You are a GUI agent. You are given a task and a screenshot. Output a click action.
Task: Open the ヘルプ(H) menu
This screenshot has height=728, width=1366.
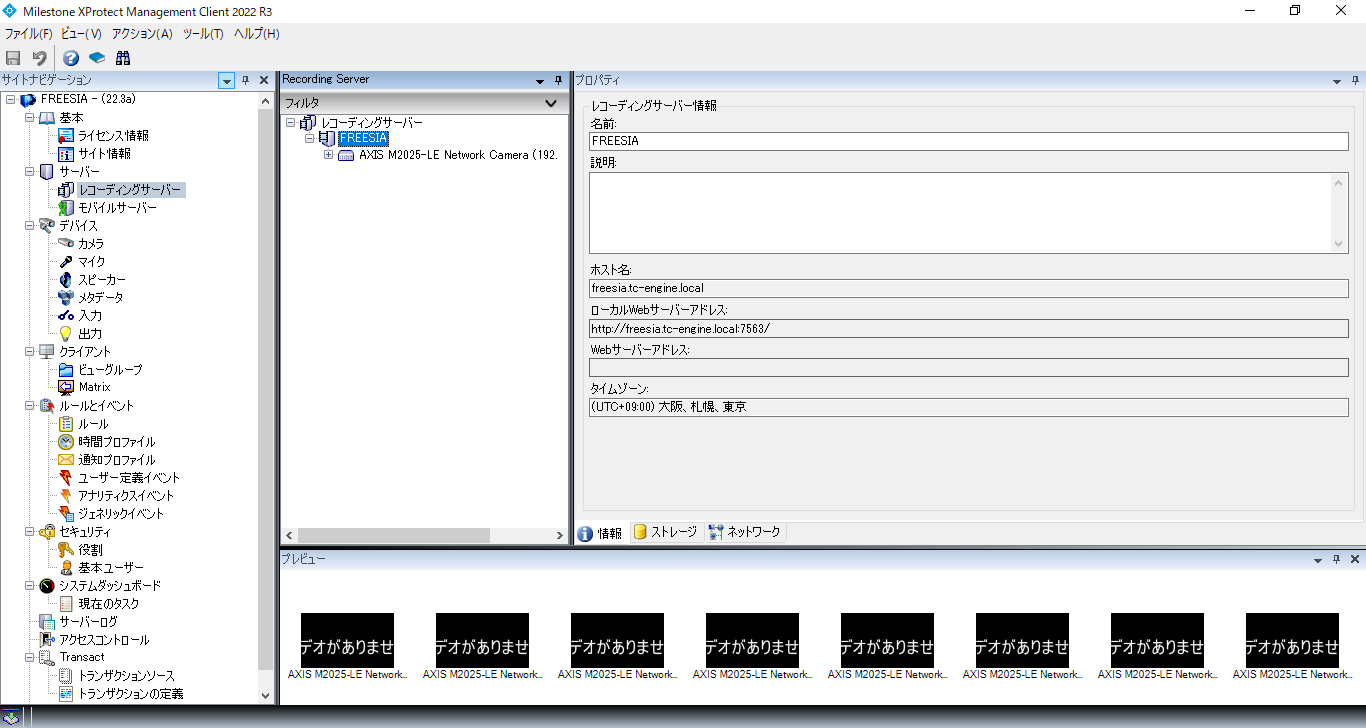[x=256, y=34]
